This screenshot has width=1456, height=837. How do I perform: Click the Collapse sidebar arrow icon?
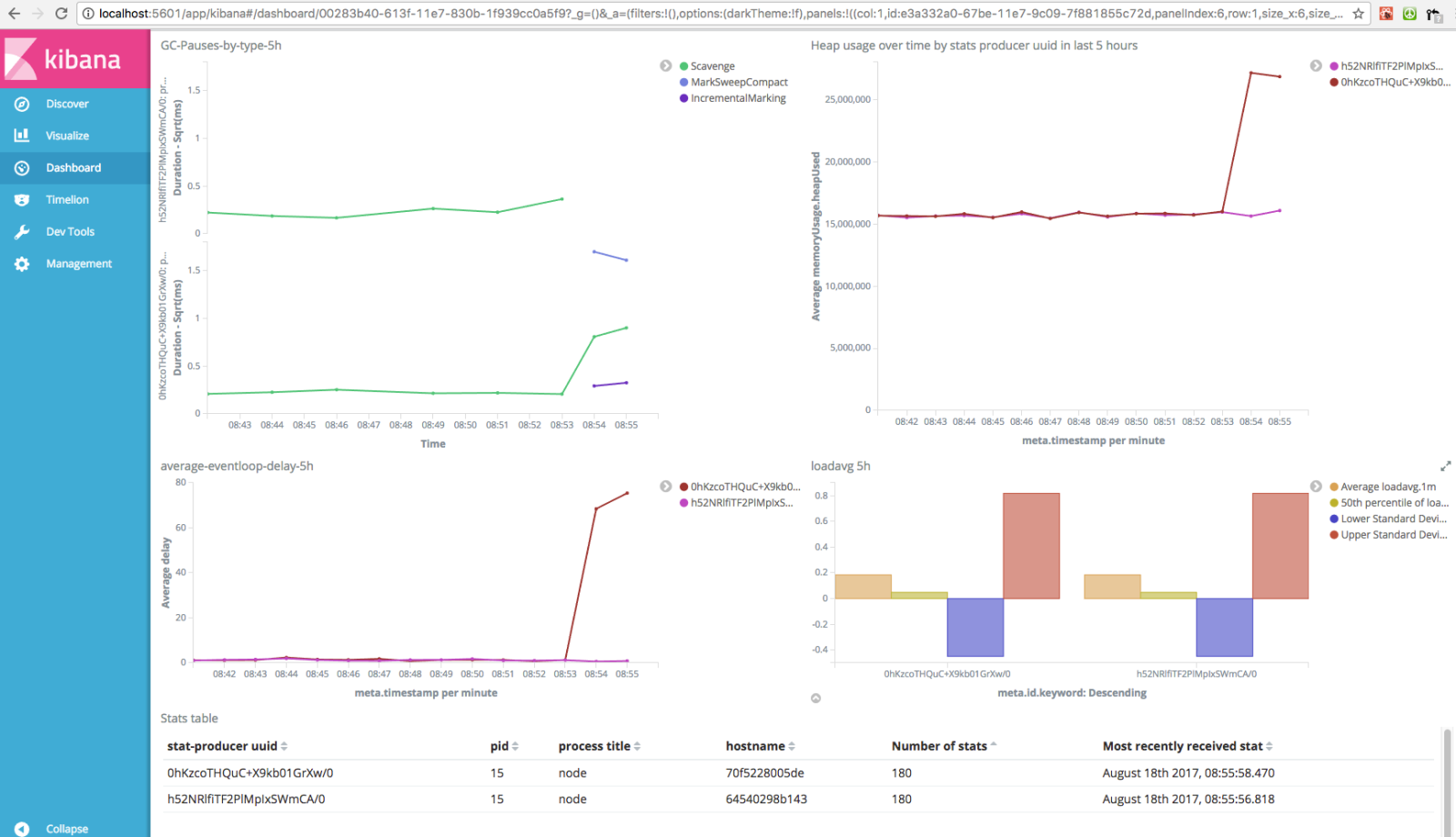click(x=22, y=829)
